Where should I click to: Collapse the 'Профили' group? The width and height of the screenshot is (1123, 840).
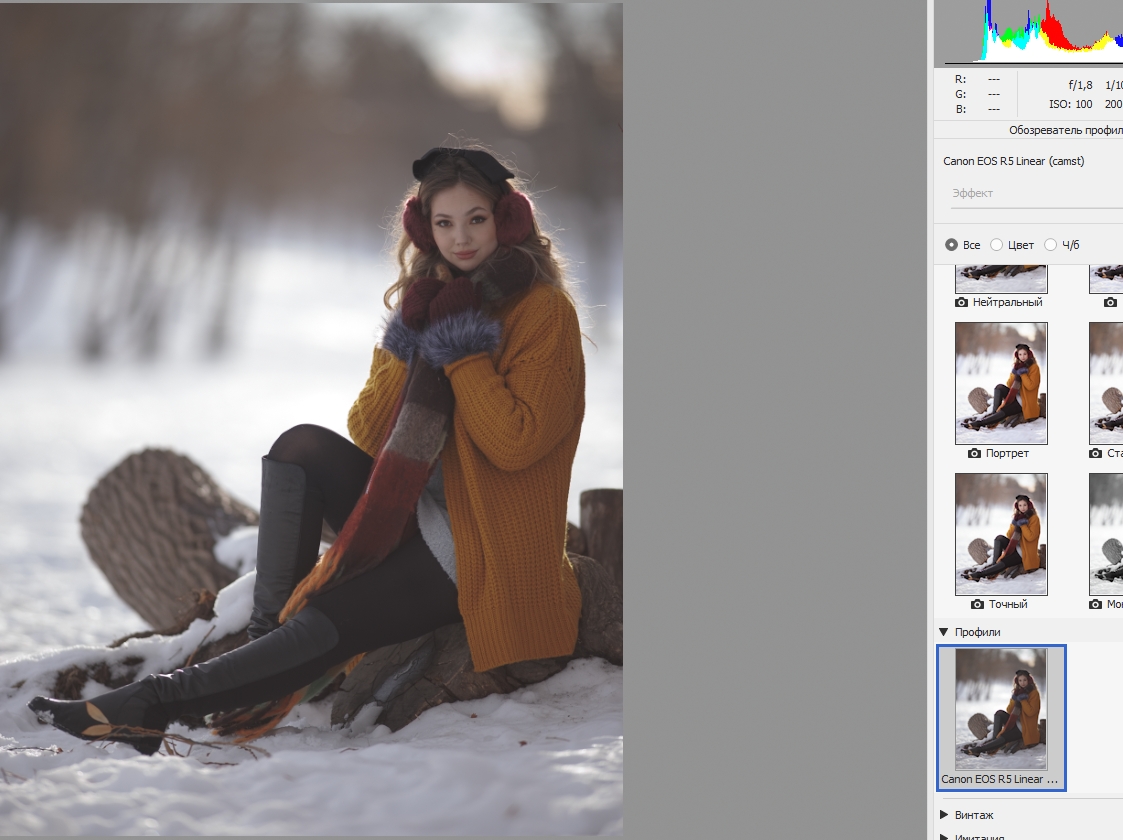[943, 632]
